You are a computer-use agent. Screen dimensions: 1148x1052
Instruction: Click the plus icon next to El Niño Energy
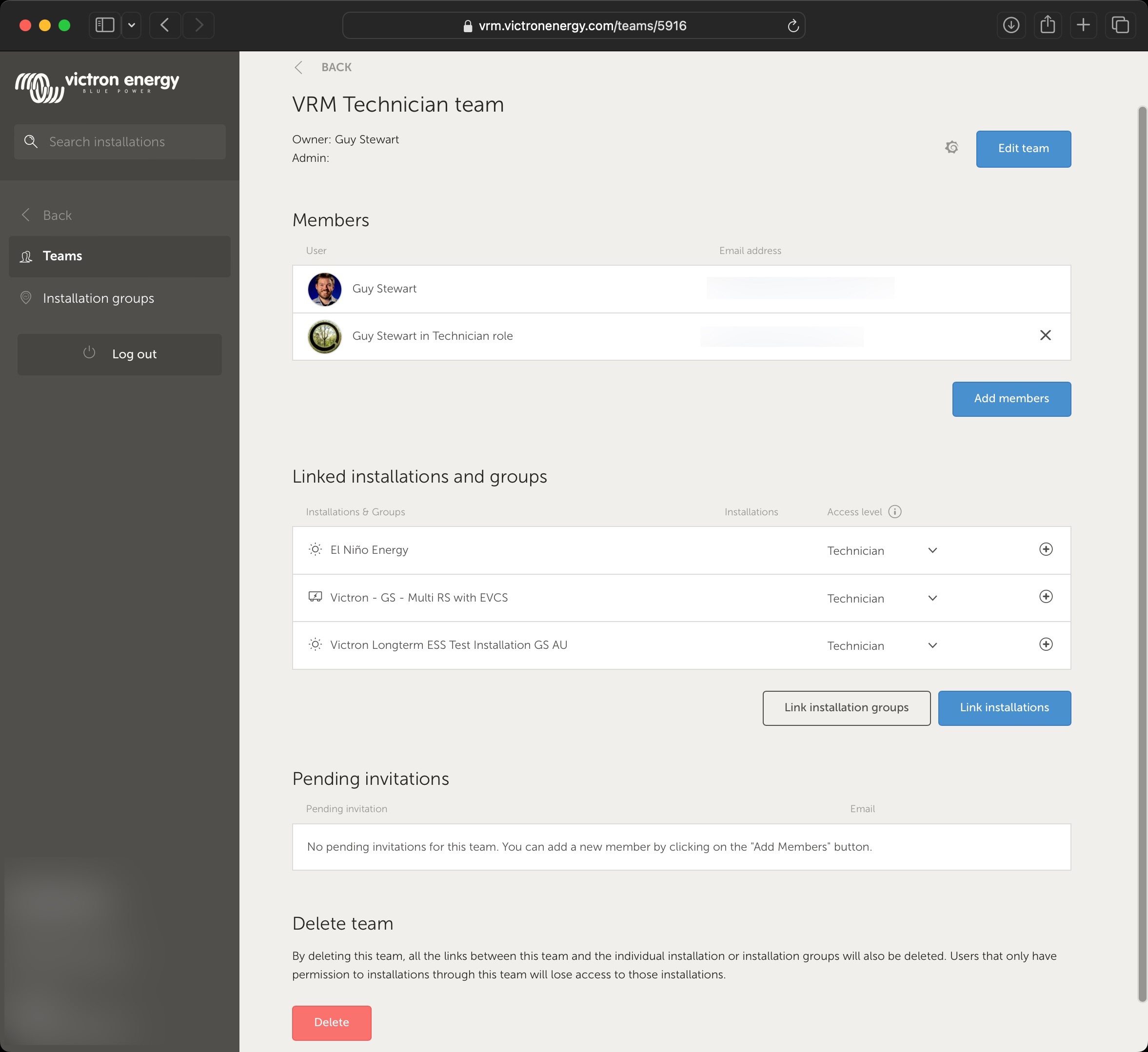[x=1046, y=549]
